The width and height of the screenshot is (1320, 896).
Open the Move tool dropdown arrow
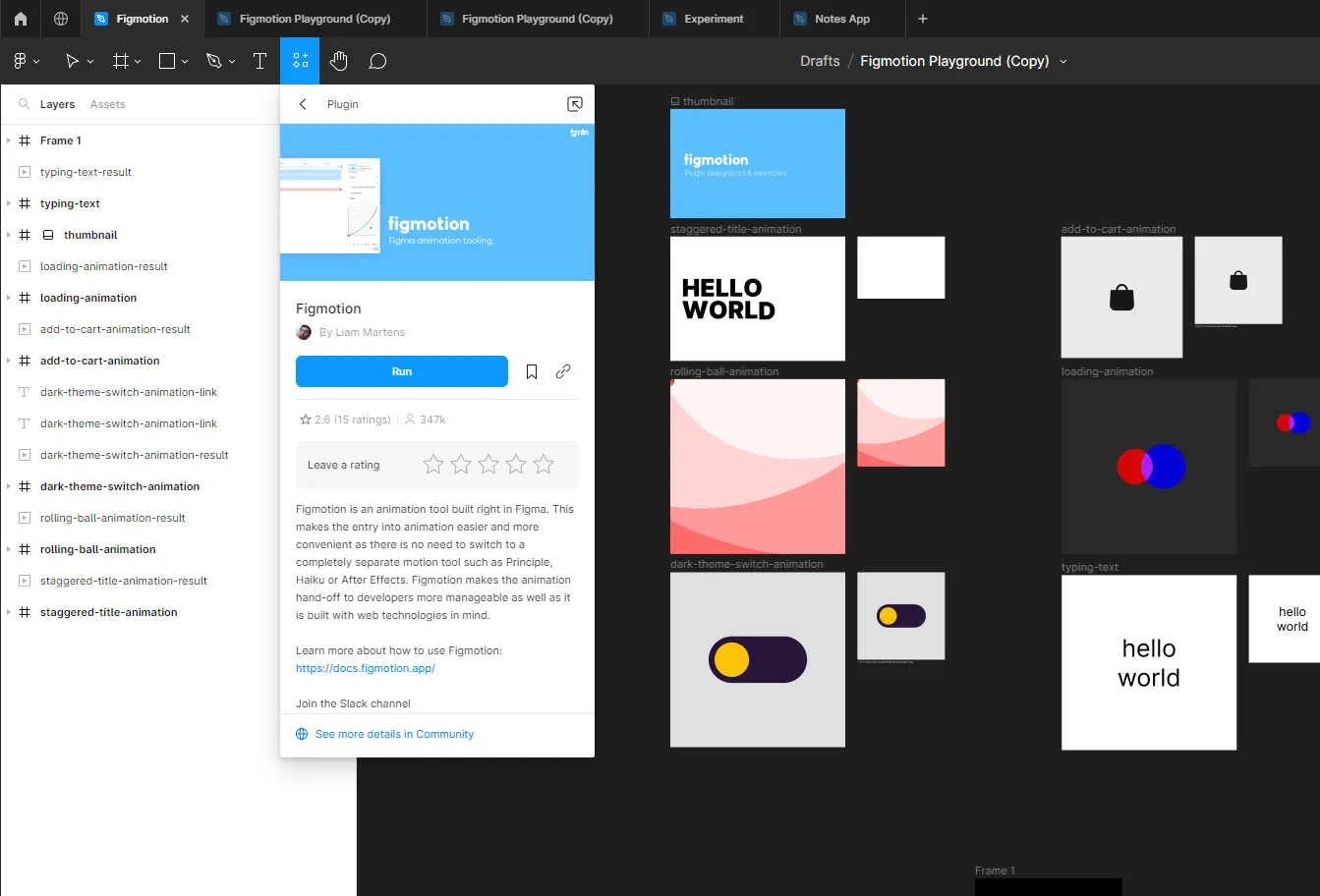(x=90, y=62)
